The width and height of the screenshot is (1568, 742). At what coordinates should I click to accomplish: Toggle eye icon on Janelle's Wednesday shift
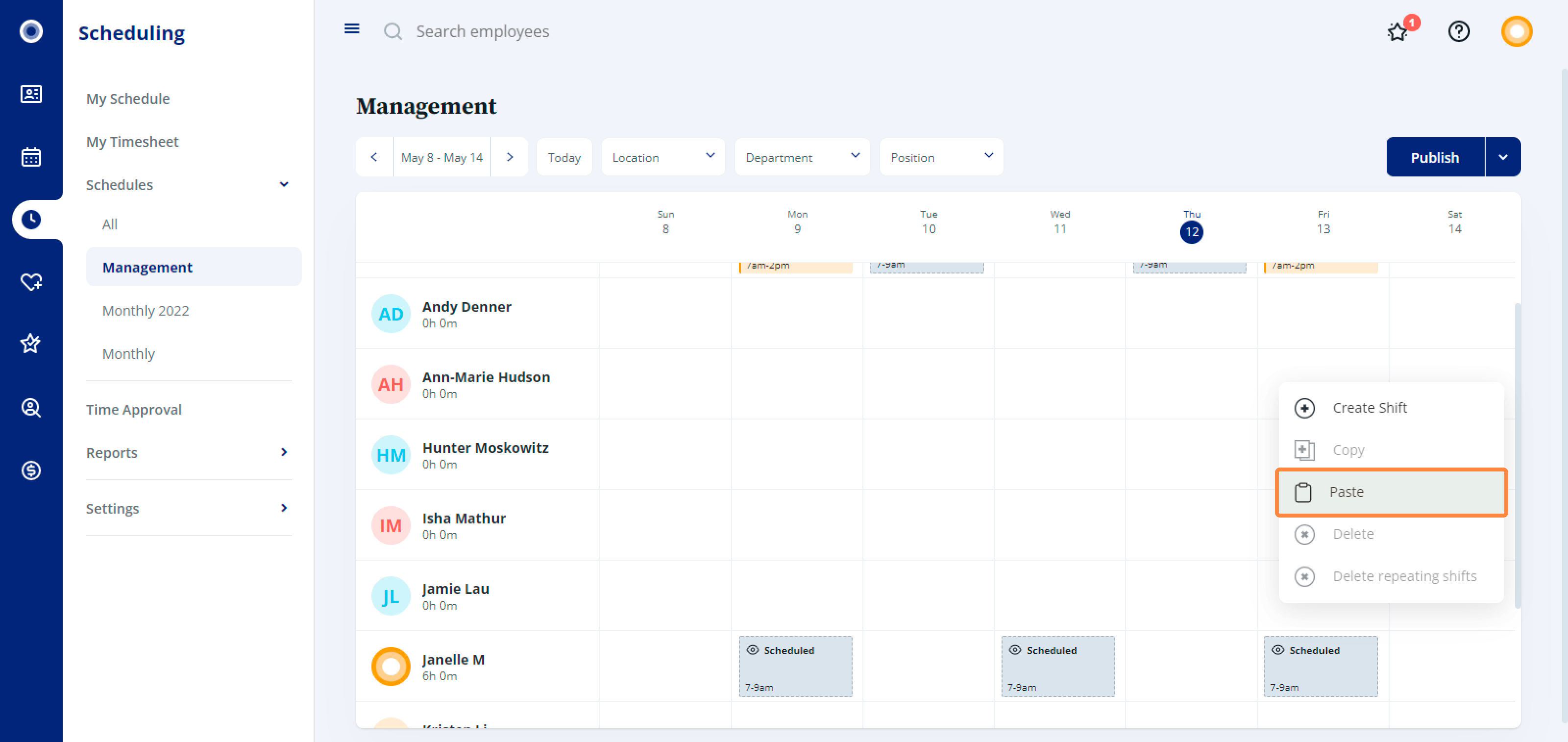[x=1015, y=649]
